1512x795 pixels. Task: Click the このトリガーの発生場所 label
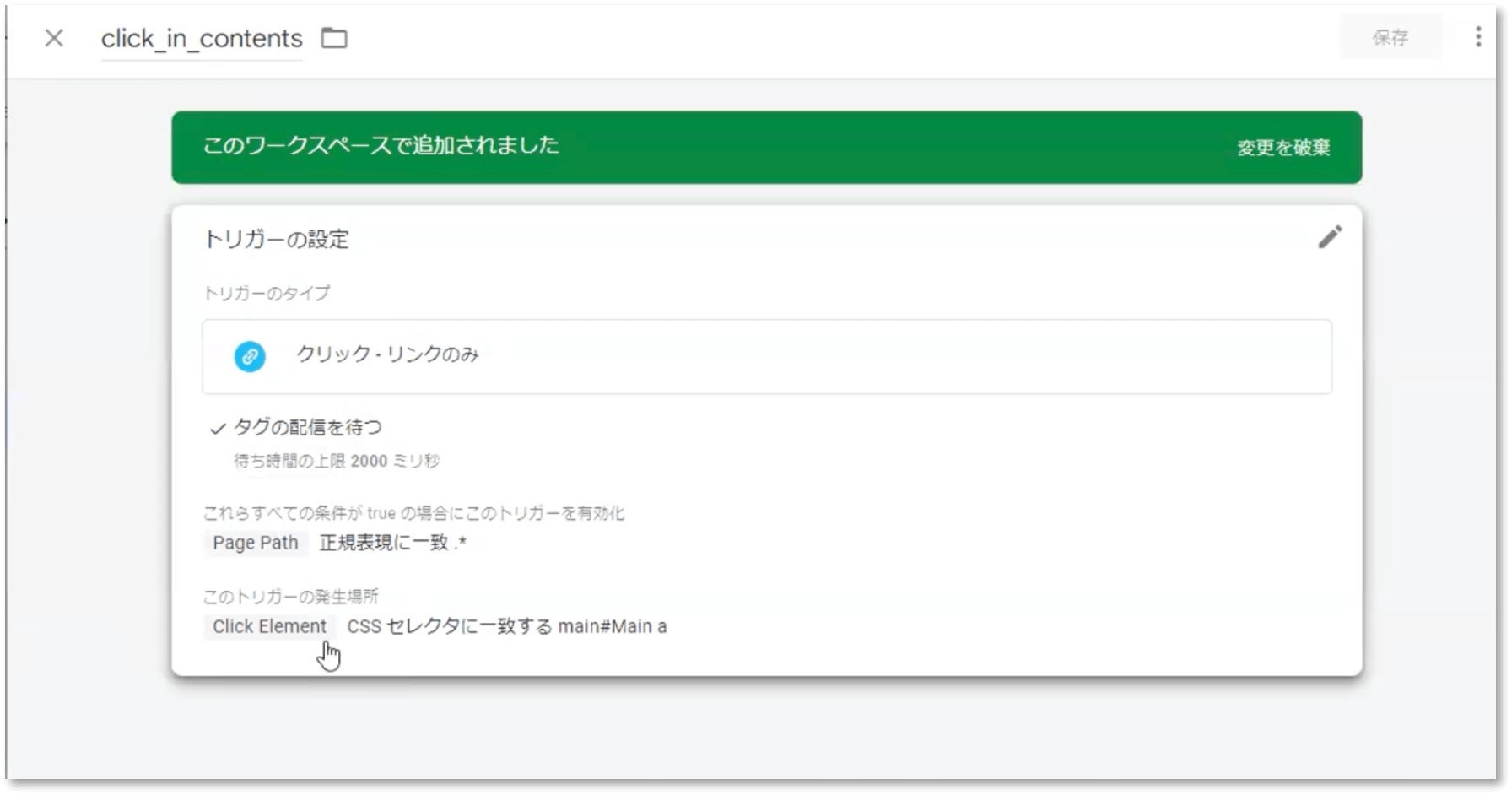[291, 597]
